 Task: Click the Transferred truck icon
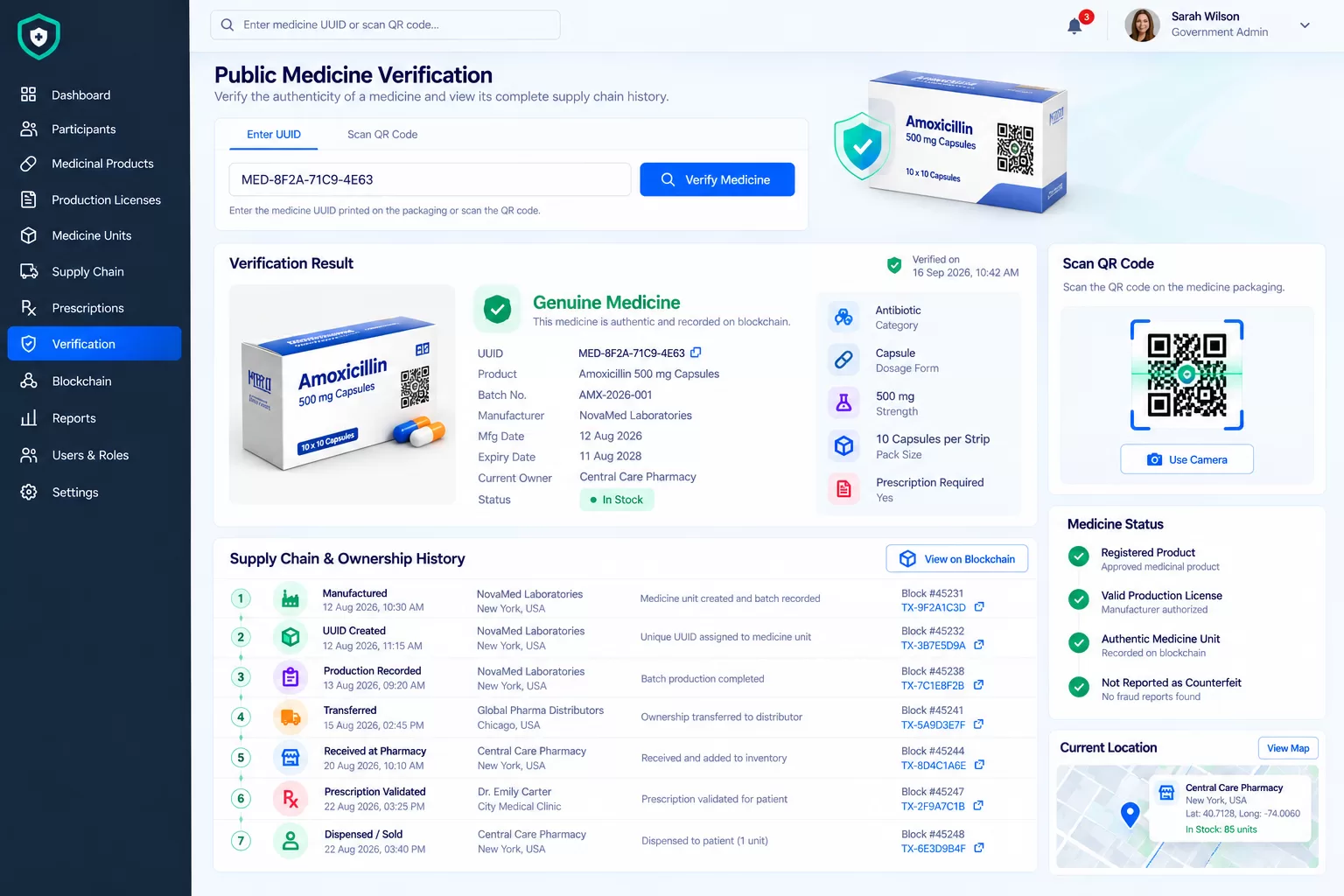click(290, 717)
